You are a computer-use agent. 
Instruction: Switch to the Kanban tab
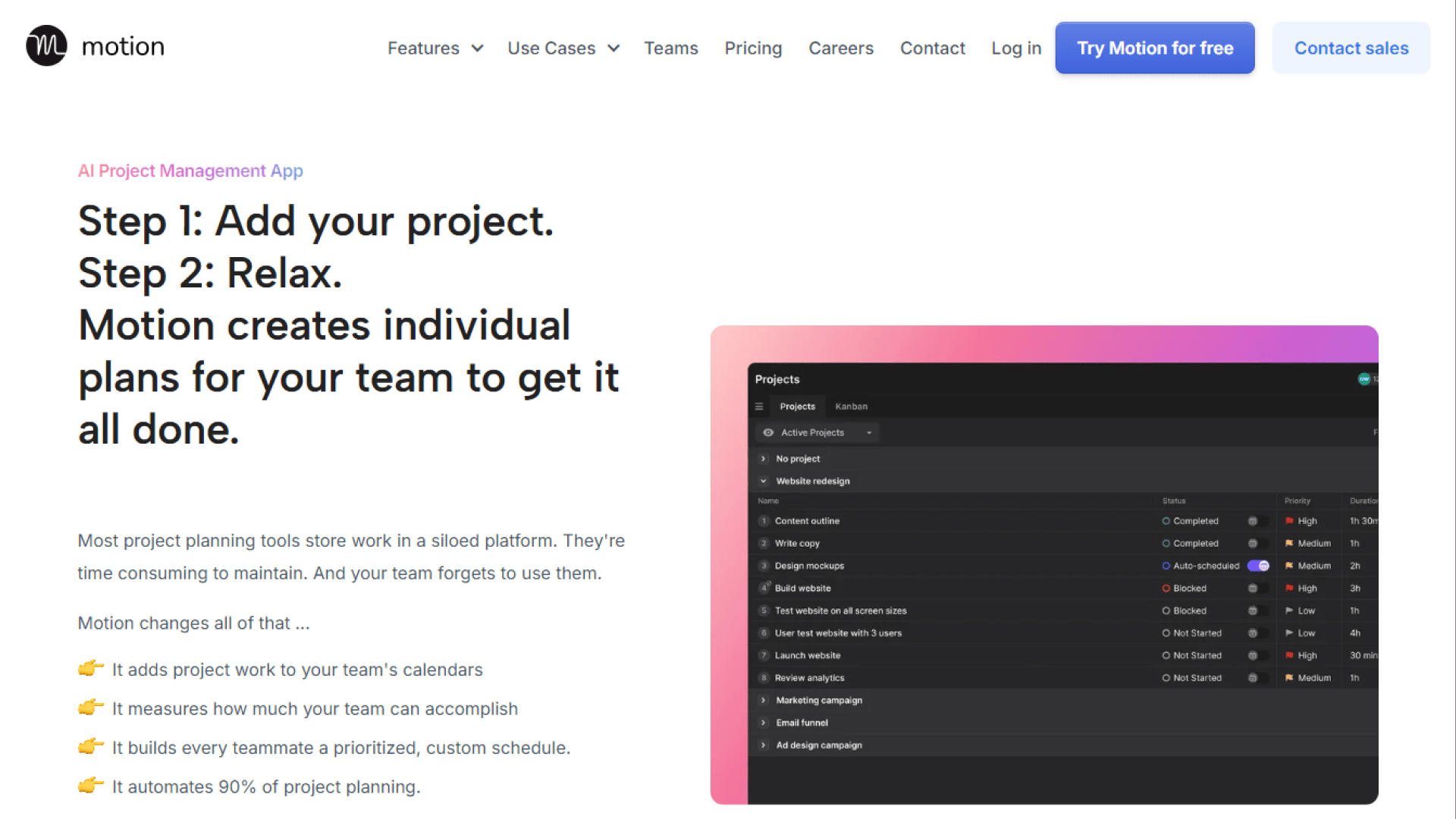851,406
